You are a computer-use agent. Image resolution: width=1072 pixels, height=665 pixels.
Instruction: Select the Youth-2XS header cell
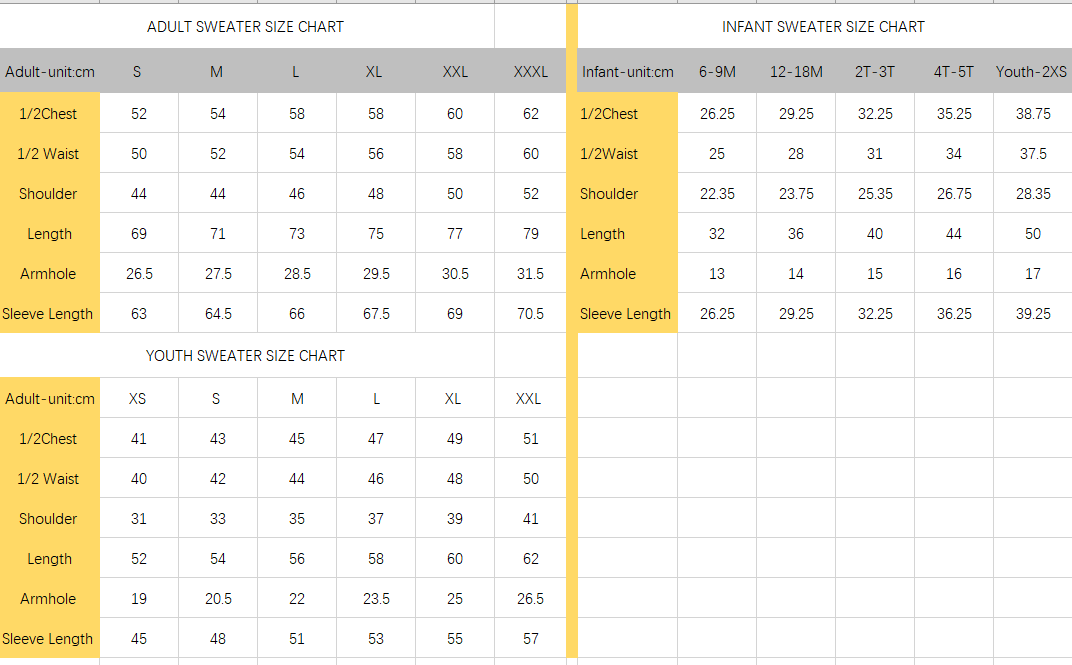point(1032,72)
